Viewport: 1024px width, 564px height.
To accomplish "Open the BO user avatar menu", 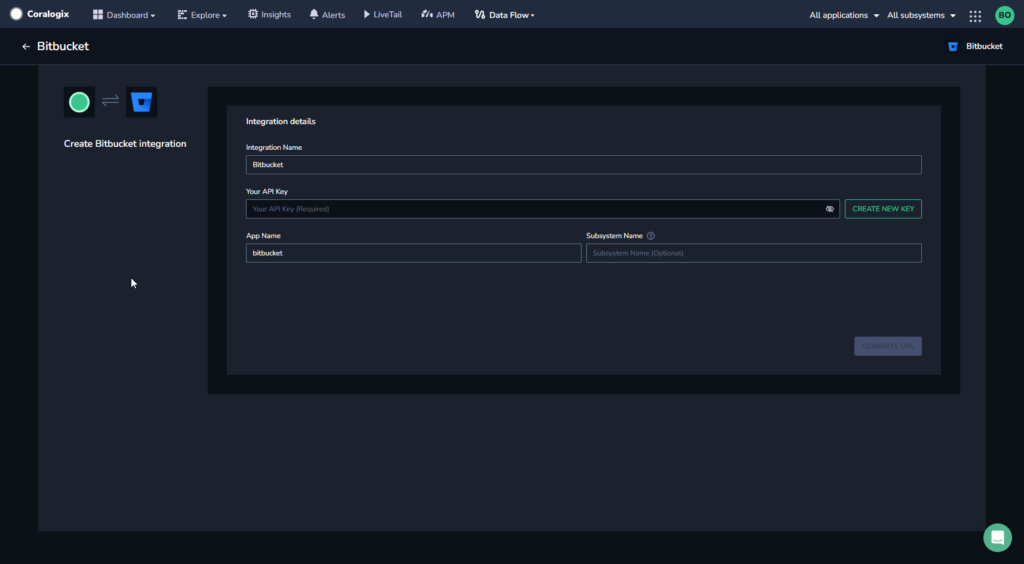I will 1004,15.
